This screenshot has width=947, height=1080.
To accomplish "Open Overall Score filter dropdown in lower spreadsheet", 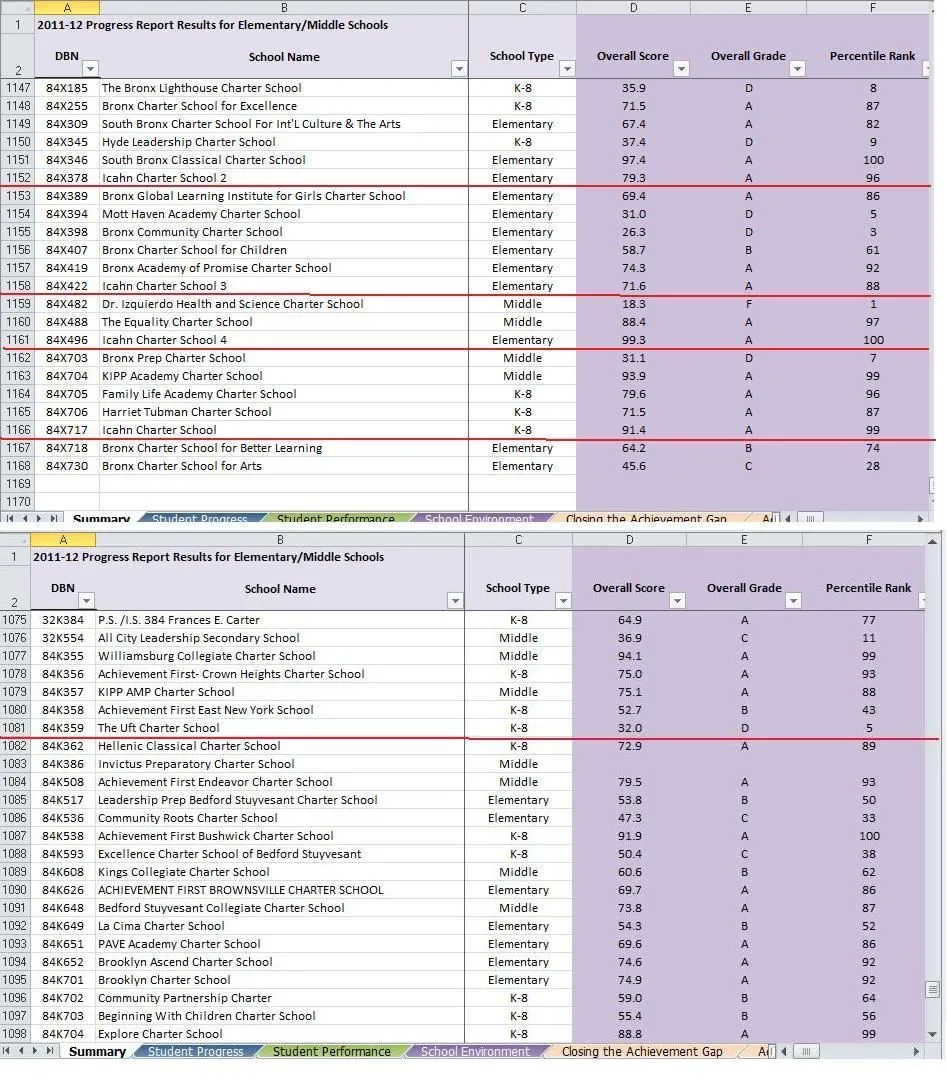I will point(677,601).
